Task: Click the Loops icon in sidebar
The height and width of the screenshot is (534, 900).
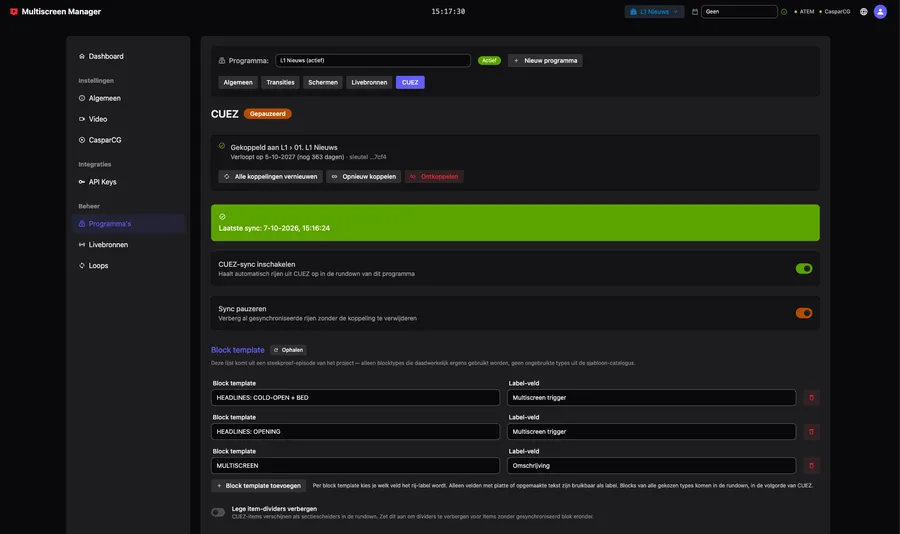Action: (x=82, y=266)
